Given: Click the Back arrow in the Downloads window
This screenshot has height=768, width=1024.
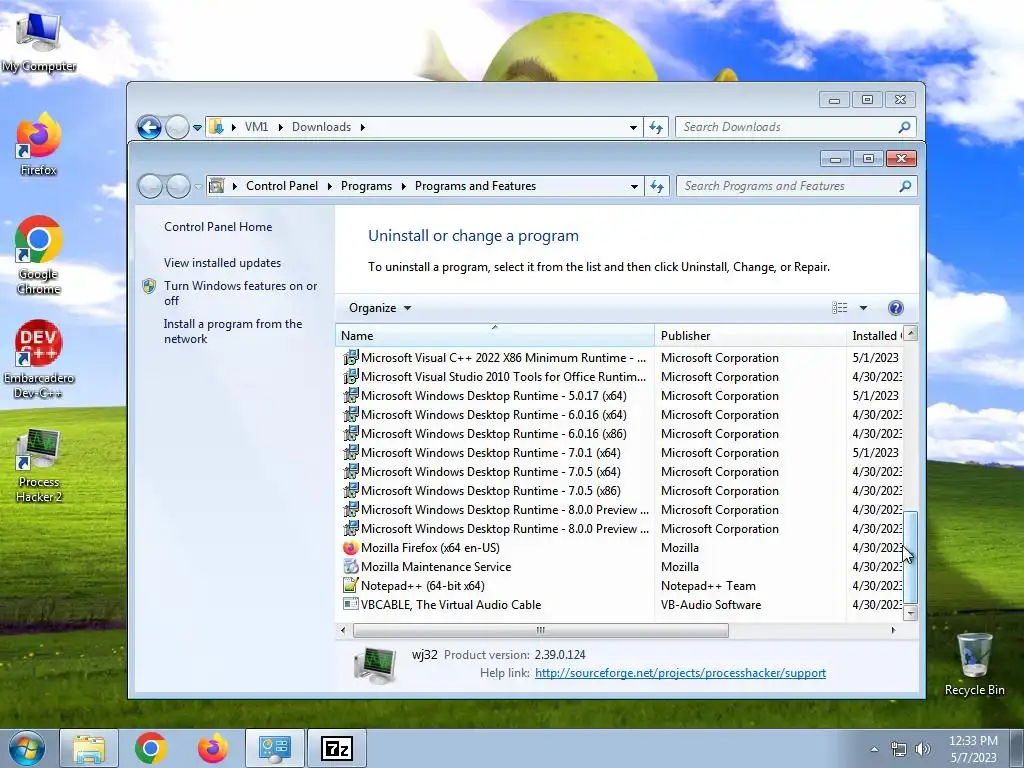Looking at the screenshot, I should pyautogui.click(x=150, y=127).
